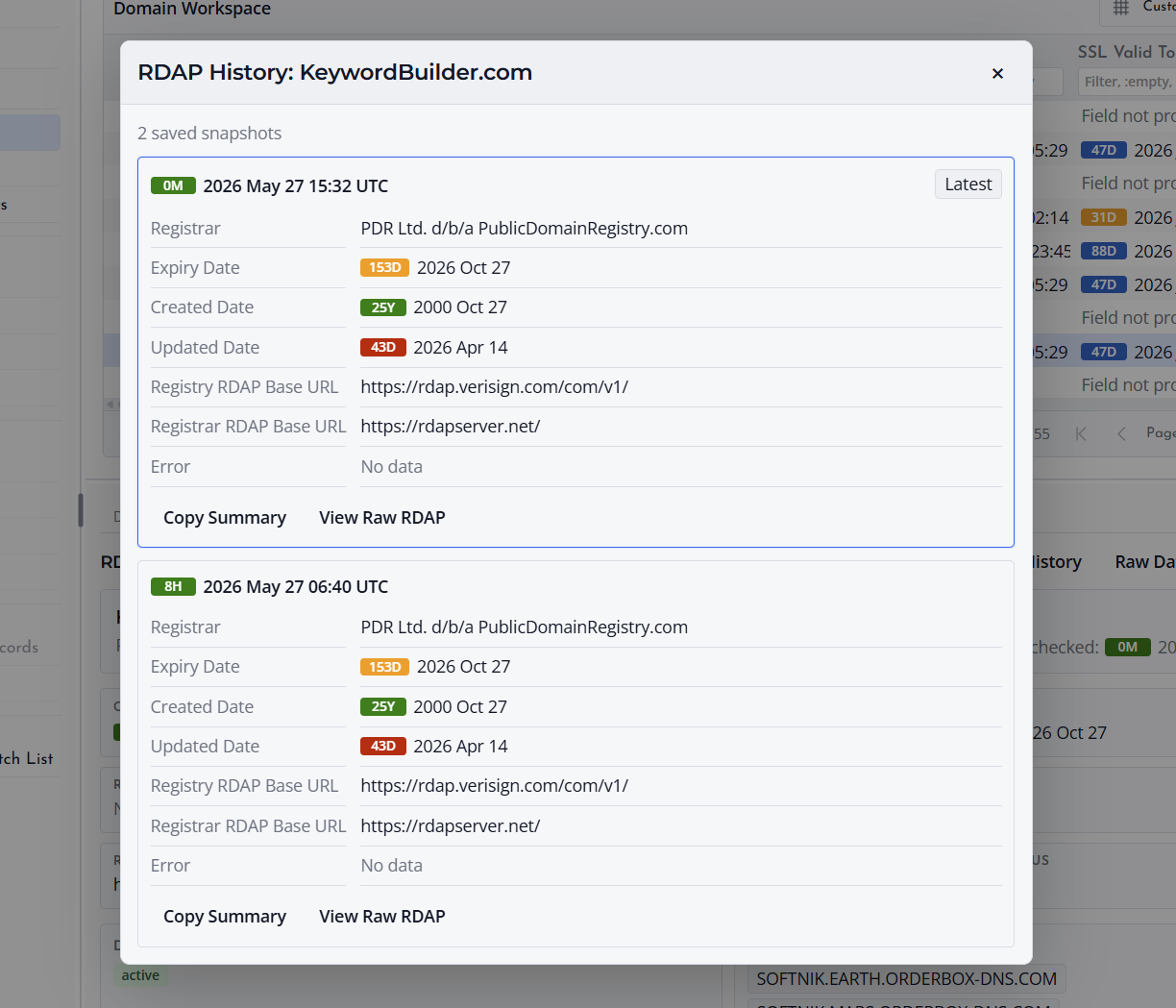This screenshot has height=1008, width=1176.
Task: Click 153D expiry badge in 06:40 snapshot
Action: 384,667
